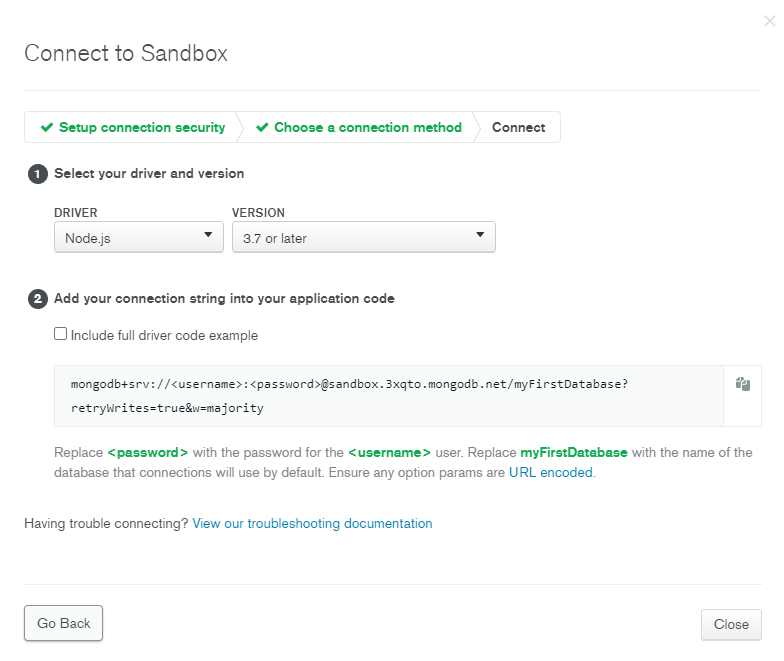This screenshot has height=661, width=784.
Task: Switch to Choose a connection method step
Action: [367, 128]
